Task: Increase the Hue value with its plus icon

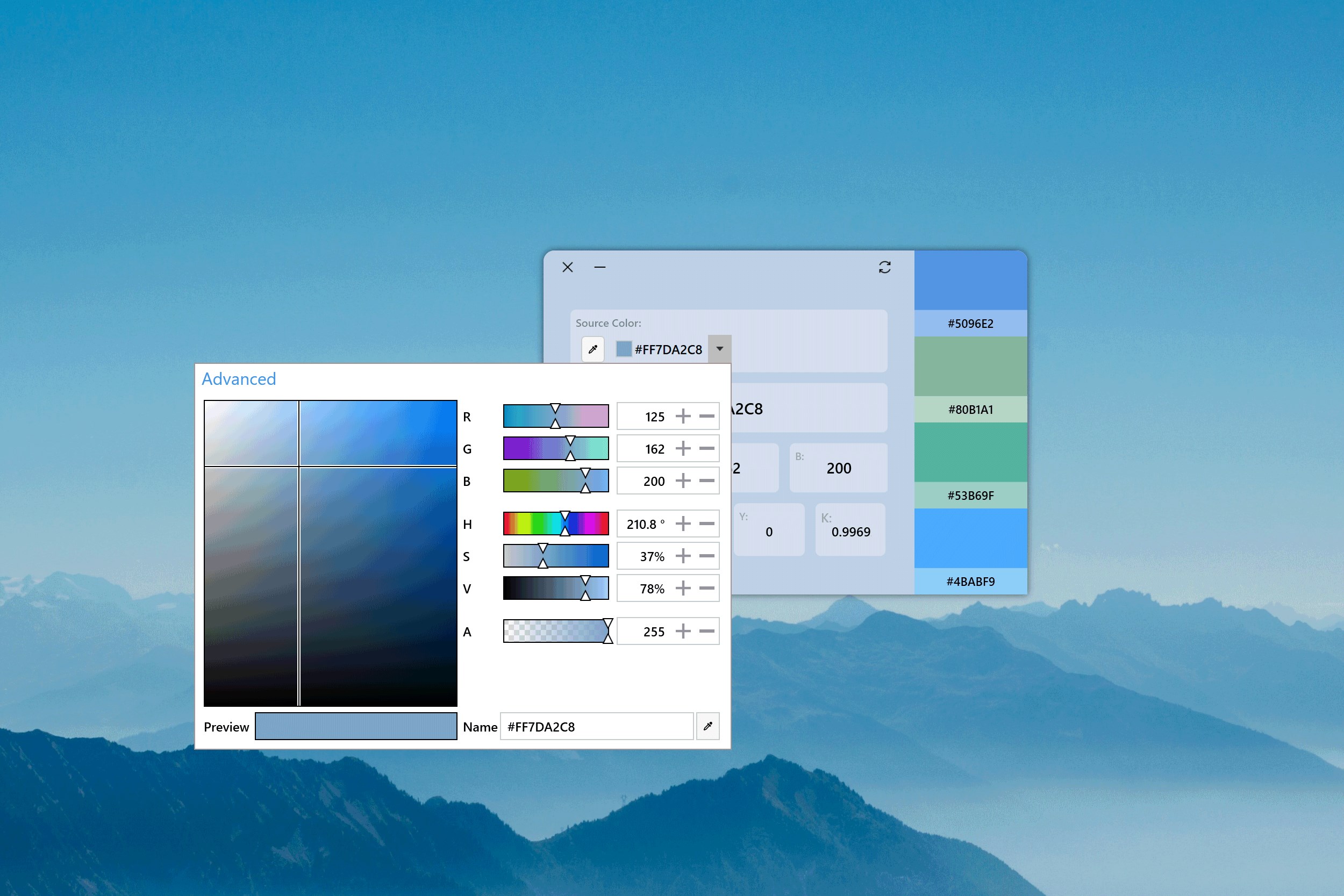Action: tap(683, 524)
